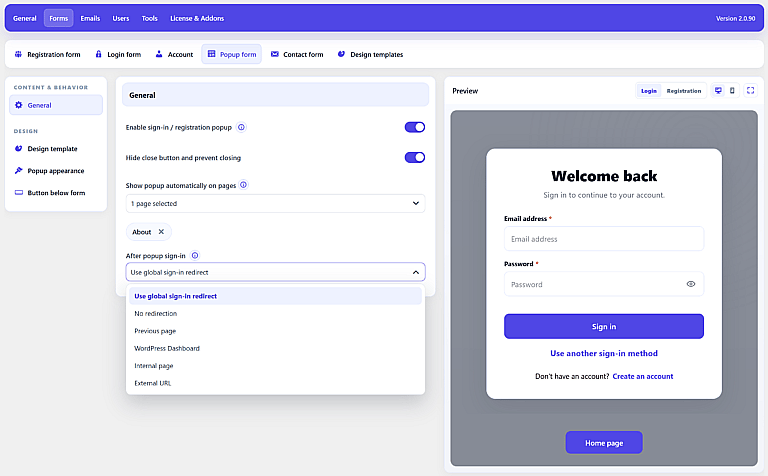Click the Sign in button
The image size is (768, 476).
tap(604, 327)
